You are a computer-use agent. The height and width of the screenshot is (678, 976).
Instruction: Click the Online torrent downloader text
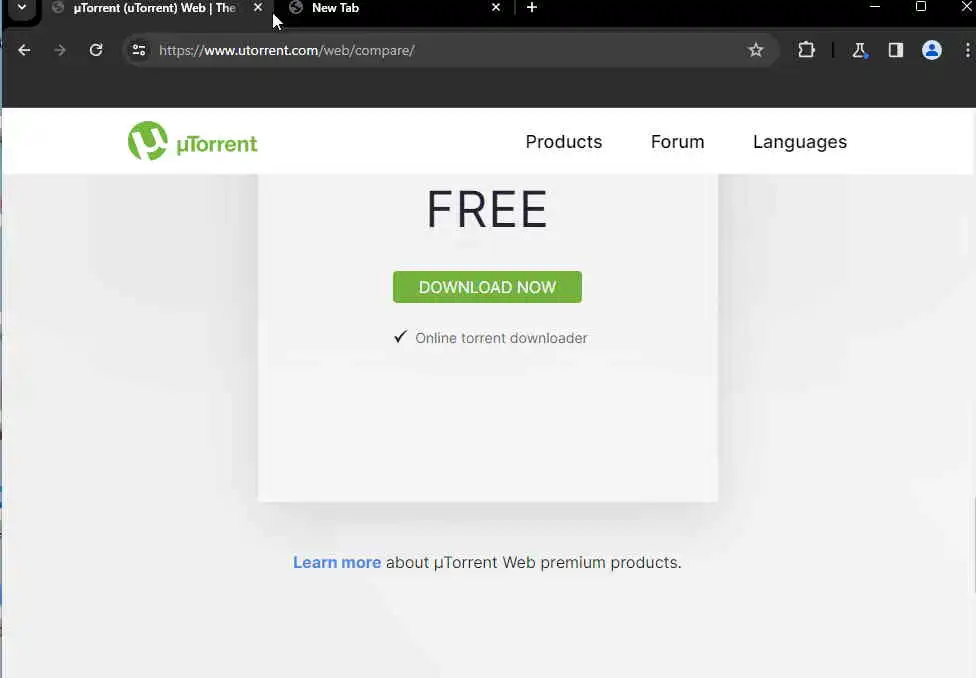(x=501, y=338)
